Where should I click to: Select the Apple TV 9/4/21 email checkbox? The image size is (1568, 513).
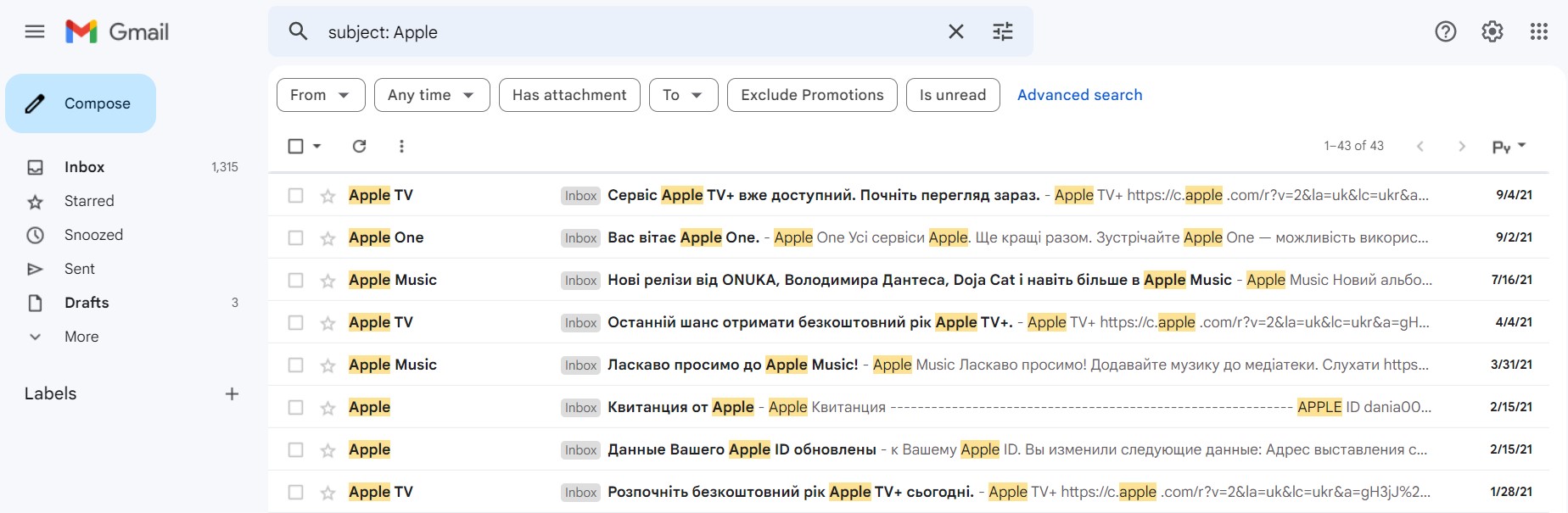[x=295, y=196]
